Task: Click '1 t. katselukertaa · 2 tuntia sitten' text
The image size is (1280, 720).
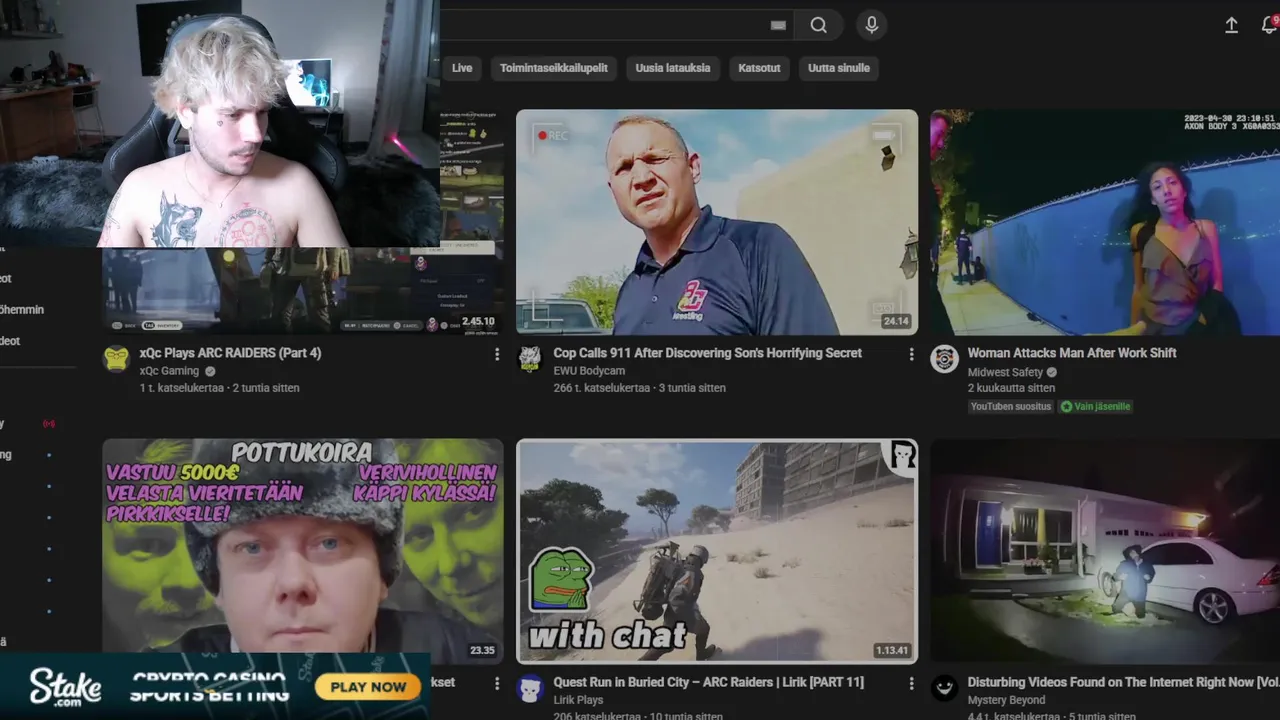Action: [220, 388]
